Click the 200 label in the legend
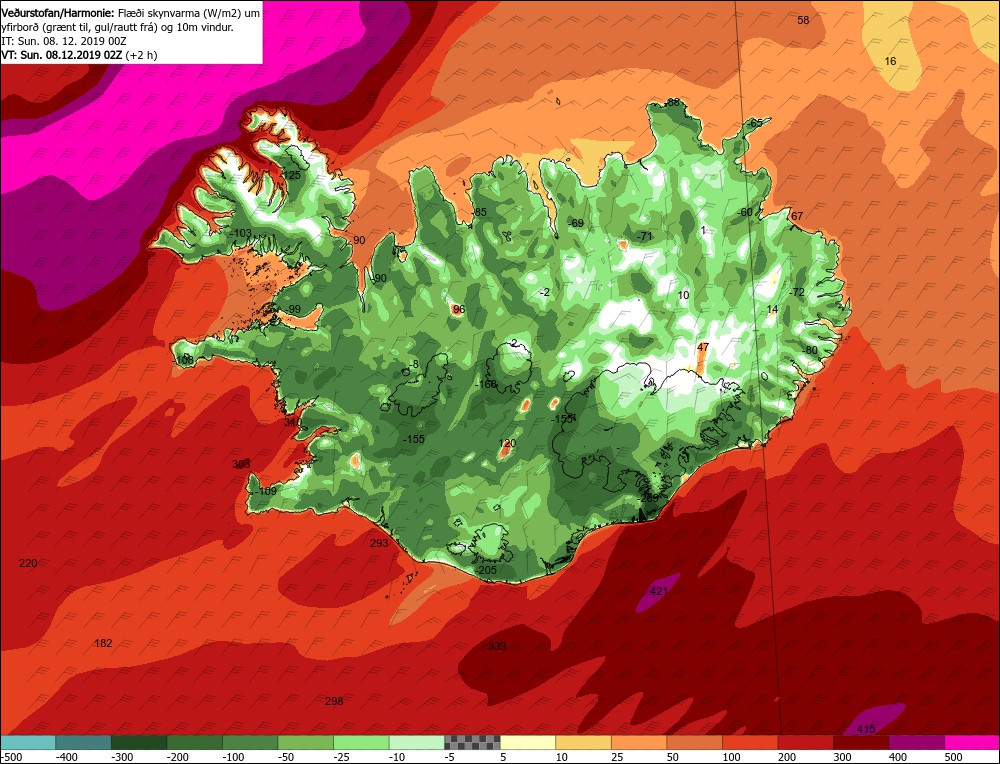The image size is (1000, 764). coord(787,757)
